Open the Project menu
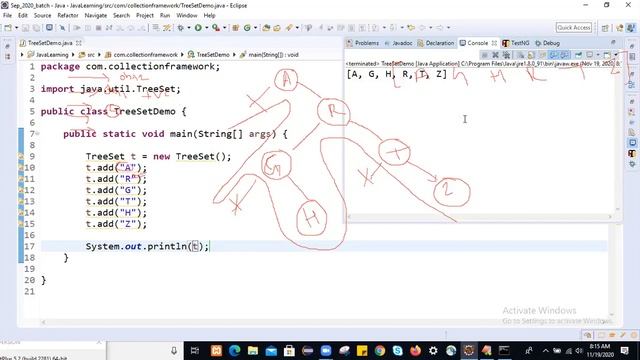The image size is (640, 360). click(144, 16)
